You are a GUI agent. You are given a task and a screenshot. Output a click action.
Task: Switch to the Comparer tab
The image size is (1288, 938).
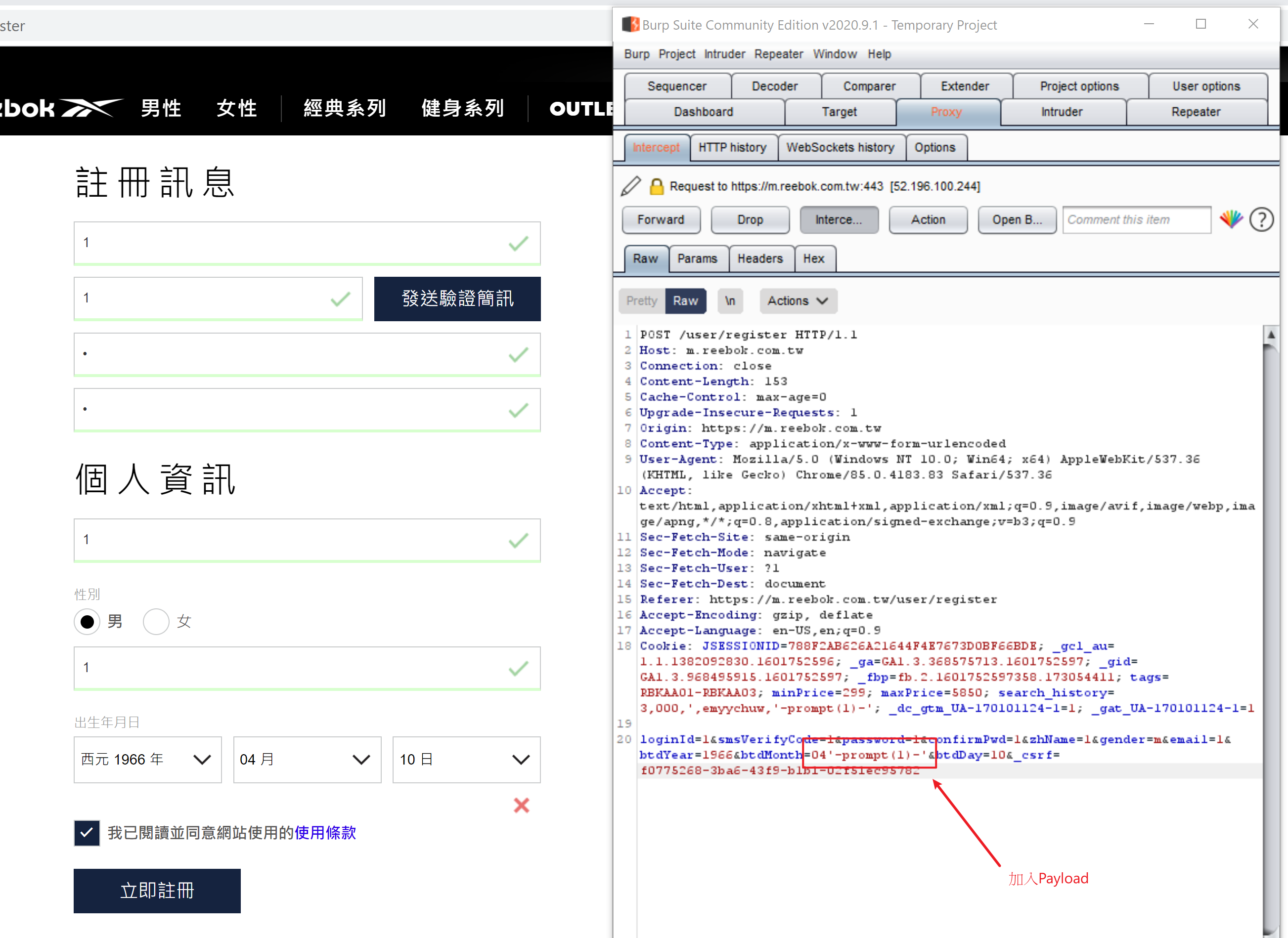[x=869, y=86]
